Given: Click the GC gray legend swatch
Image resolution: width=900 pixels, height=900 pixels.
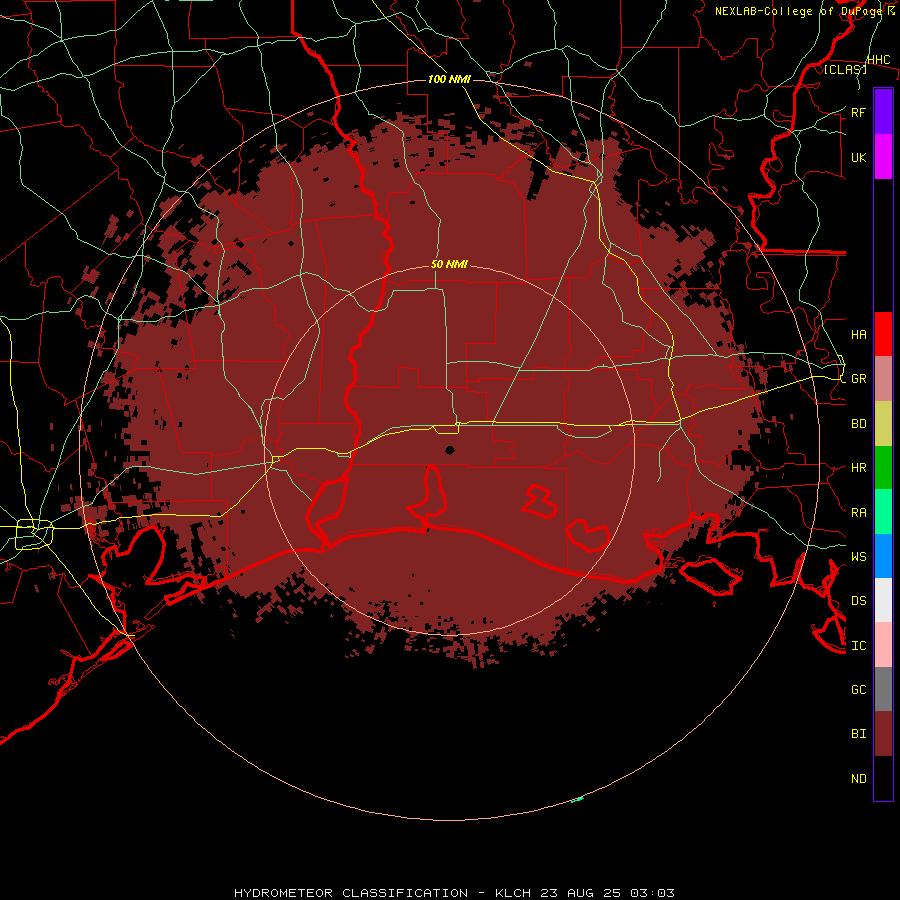Looking at the screenshot, I should pos(883,689).
